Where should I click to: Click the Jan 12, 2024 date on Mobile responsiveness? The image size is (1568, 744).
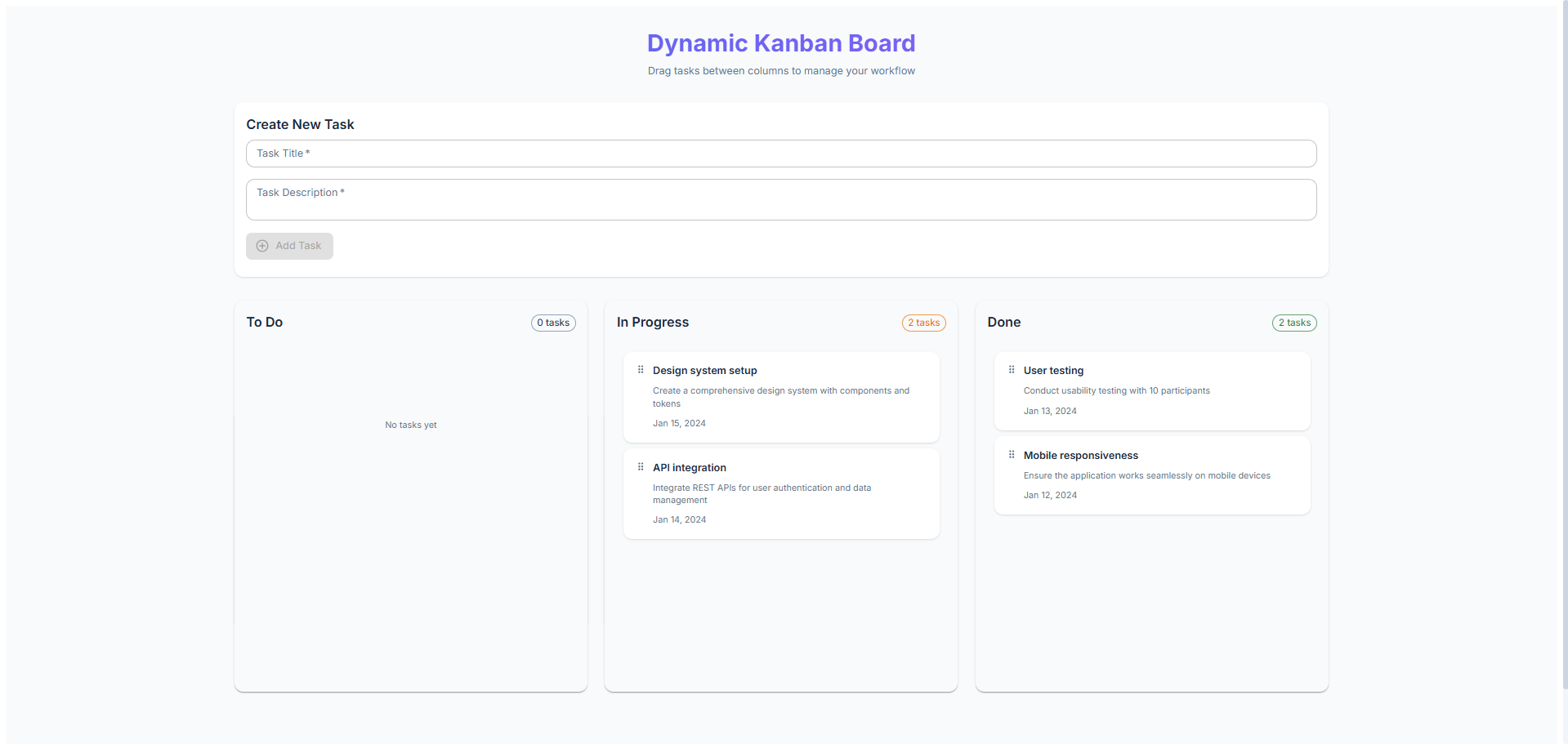(1050, 495)
